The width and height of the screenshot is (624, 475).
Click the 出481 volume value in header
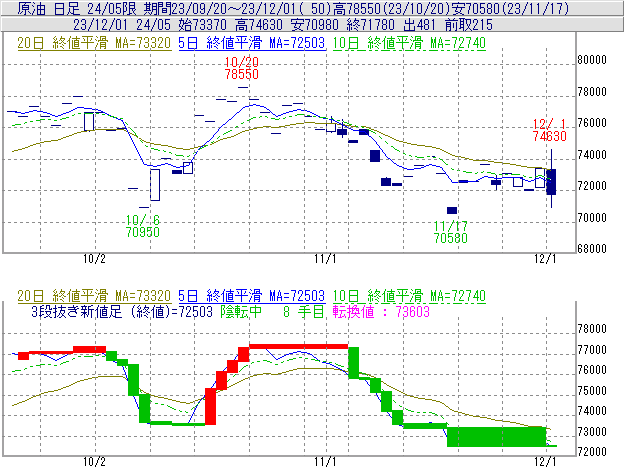pyautogui.click(x=419, y=25)
